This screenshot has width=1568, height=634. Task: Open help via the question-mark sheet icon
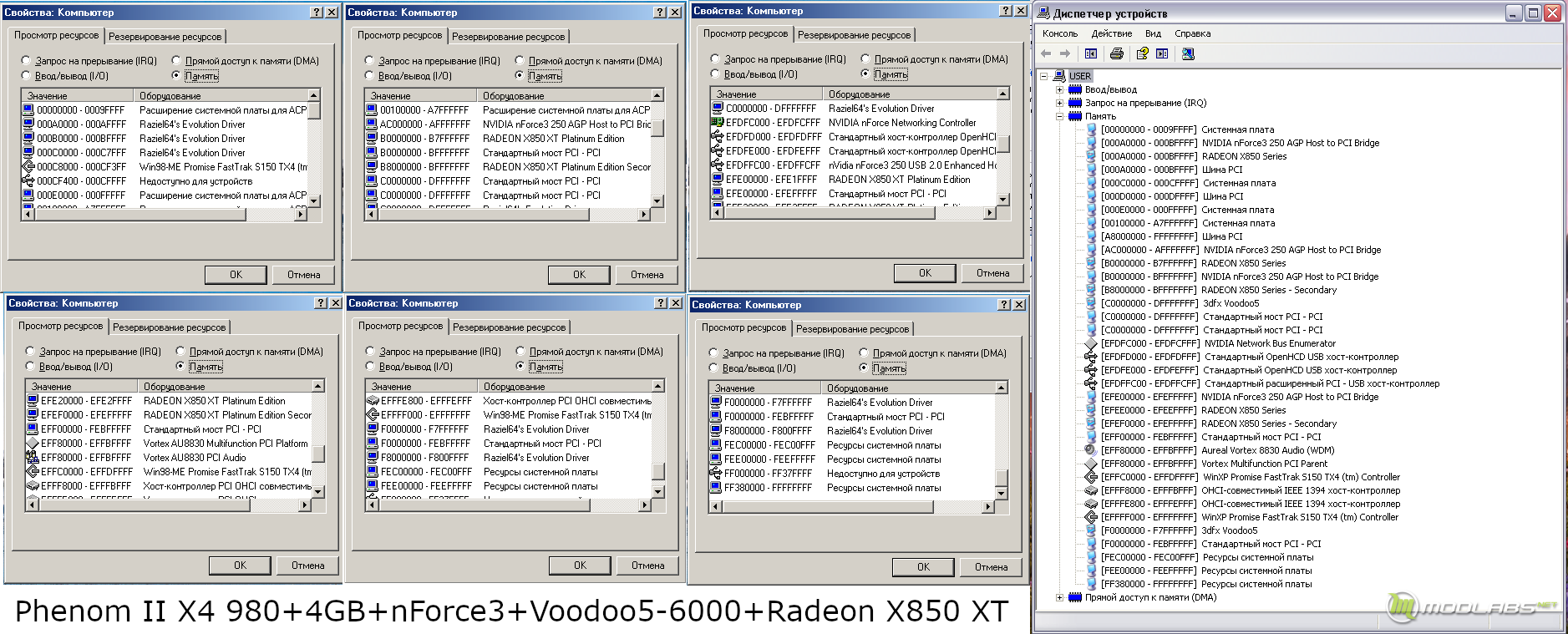pyautogui.click(x=1142, y=53)
